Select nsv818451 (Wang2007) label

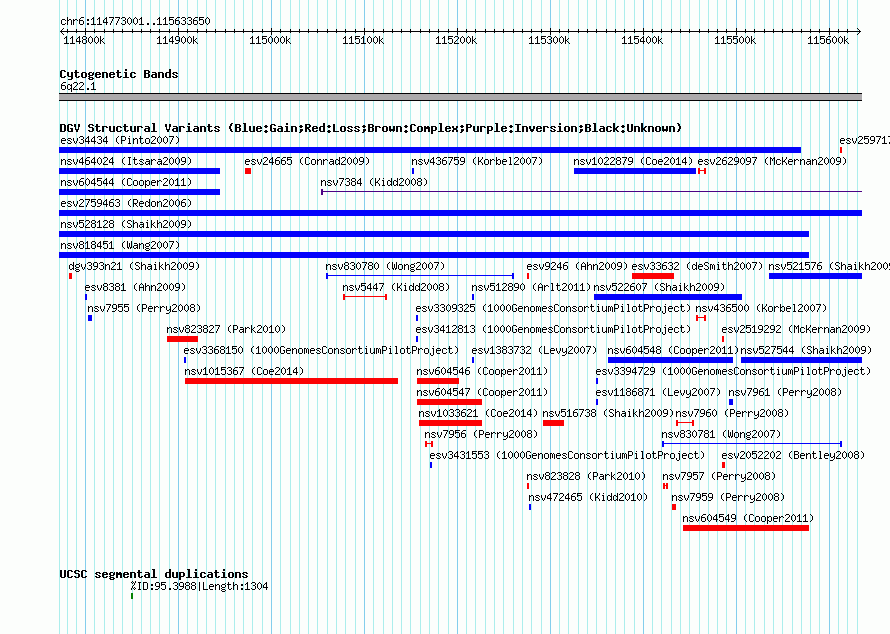(120, 245)
